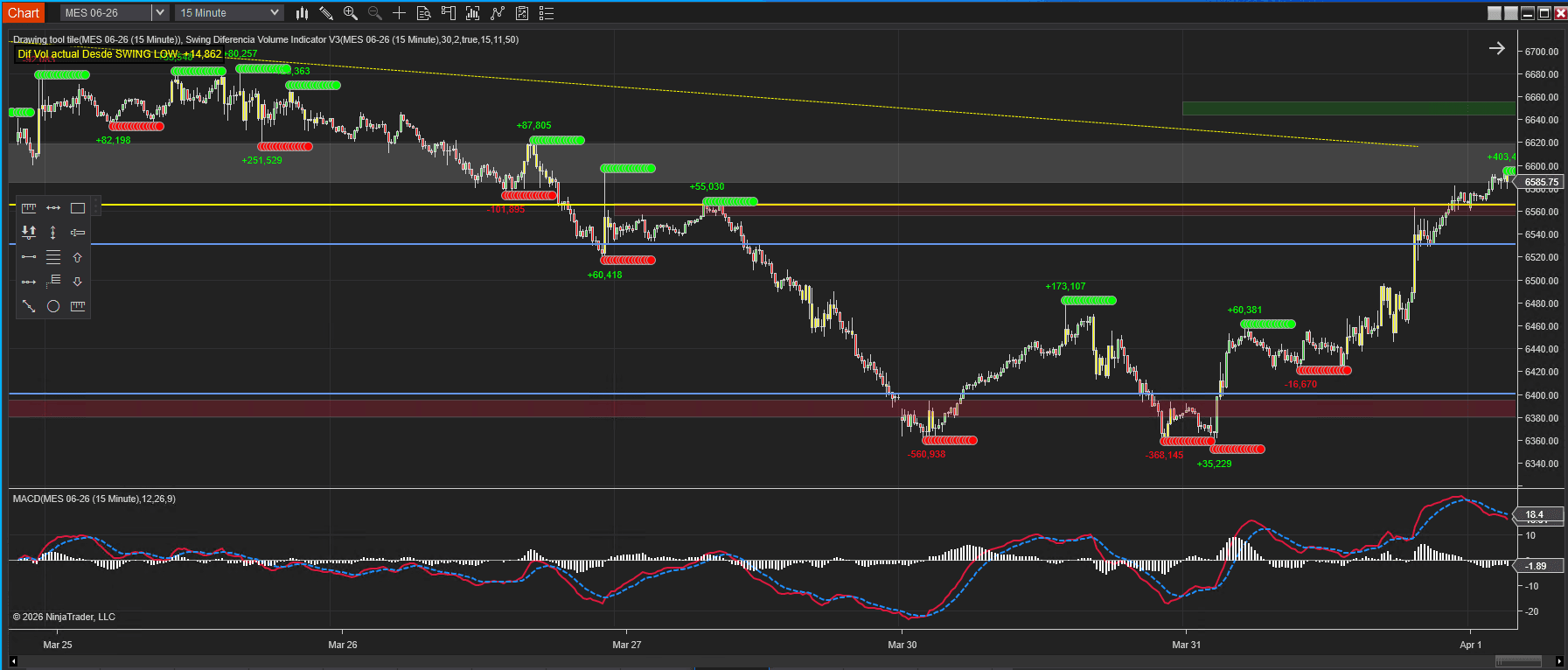Select the ellipse drawing tool
The image size is (1568, 670).
[53, 306]
